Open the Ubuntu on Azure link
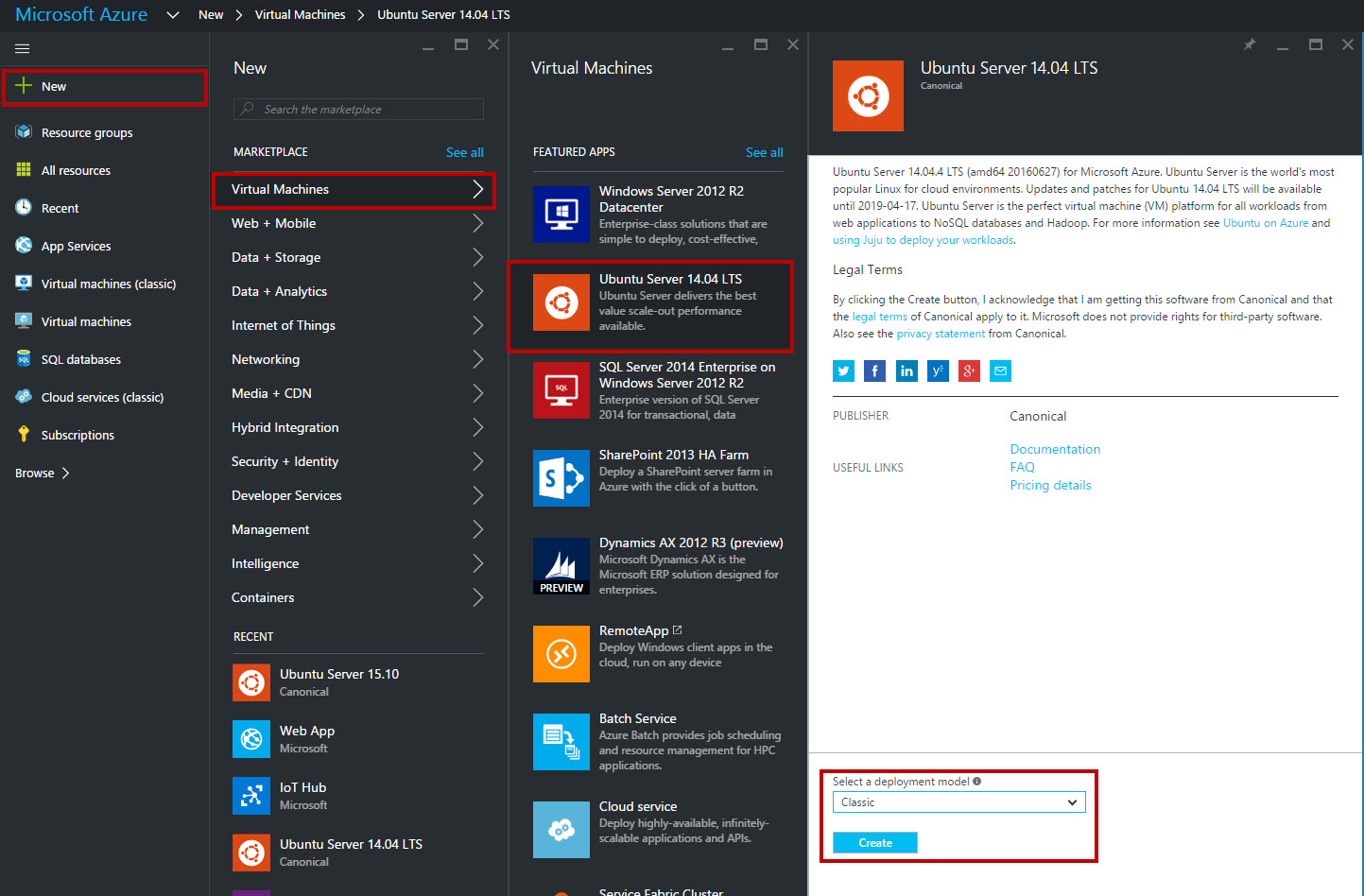1364x896 pixels. tap(1266, 223)
